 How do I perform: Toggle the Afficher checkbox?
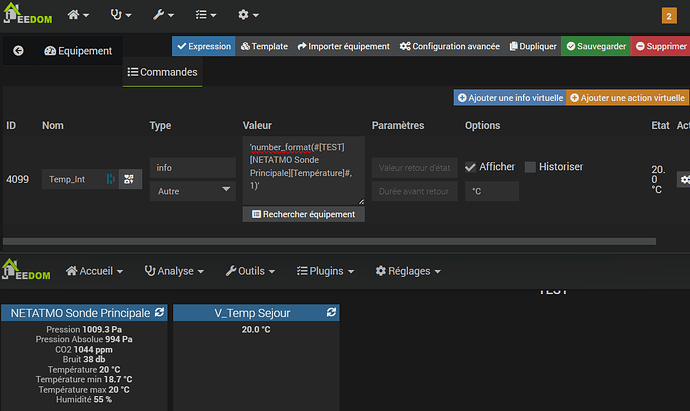[x=470, y=167]
